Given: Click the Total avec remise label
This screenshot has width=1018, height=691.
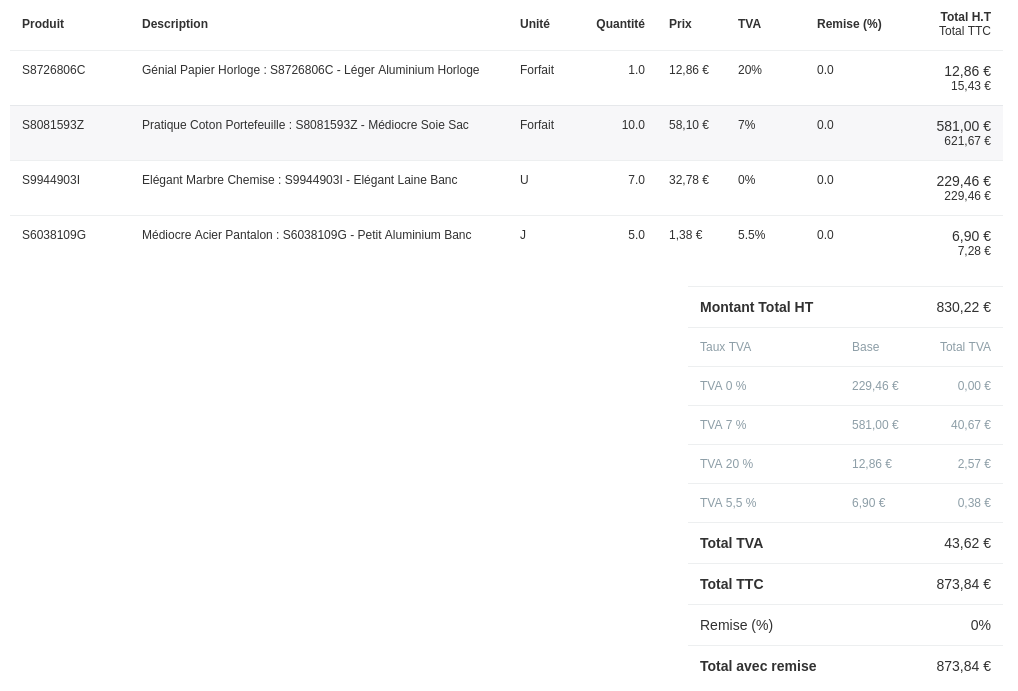Looking at the screenshot, I should pyautogui.click(x=758, y=666).
